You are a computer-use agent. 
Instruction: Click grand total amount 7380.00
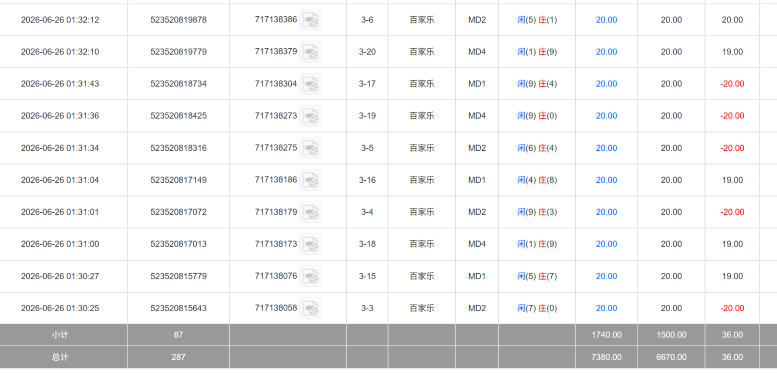pos(607,357)
